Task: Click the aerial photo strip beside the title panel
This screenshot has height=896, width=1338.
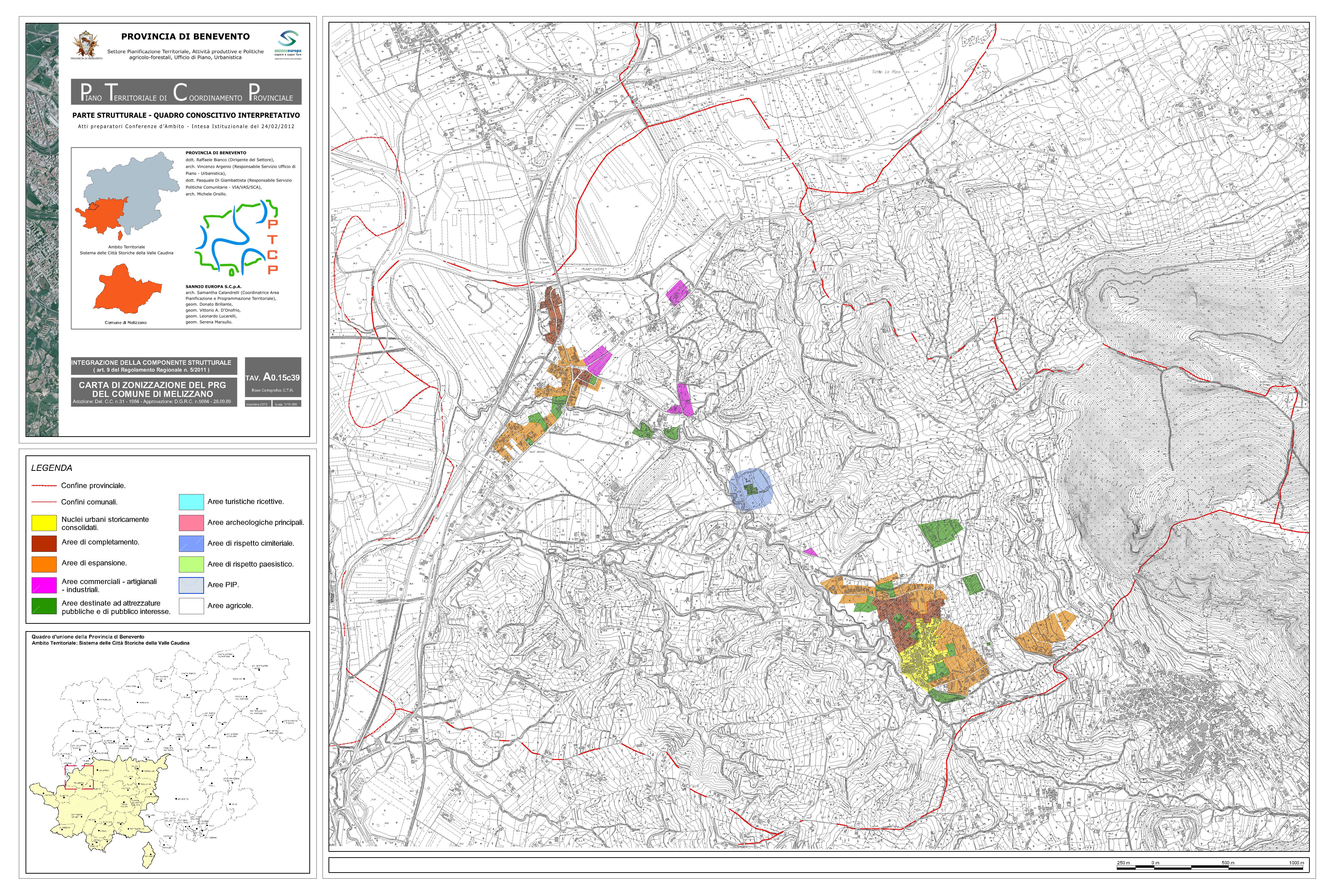Action: coord(42,230)
